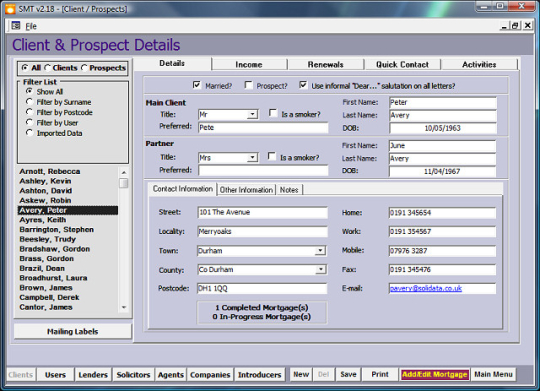The image size is (540, 391).
Task: Click the Locality field
Action: [x=262, y=231]
